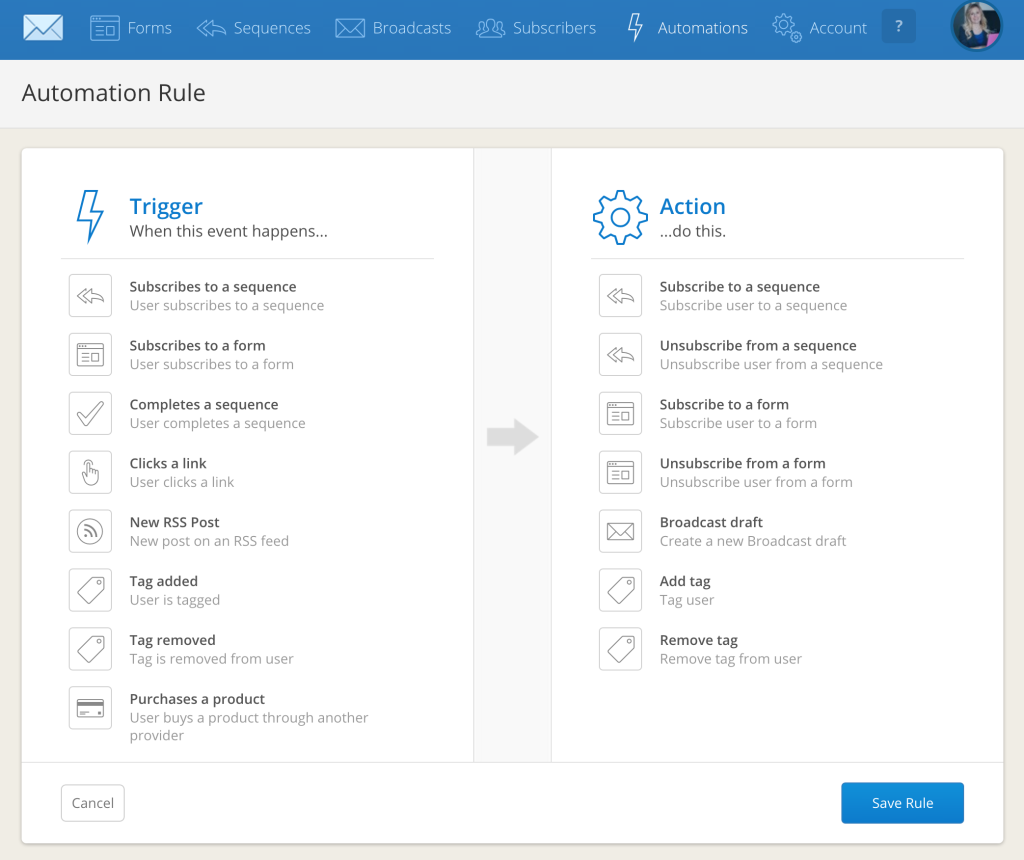Open the Account settings menu
1024x860 pixels.
(820, 28)
